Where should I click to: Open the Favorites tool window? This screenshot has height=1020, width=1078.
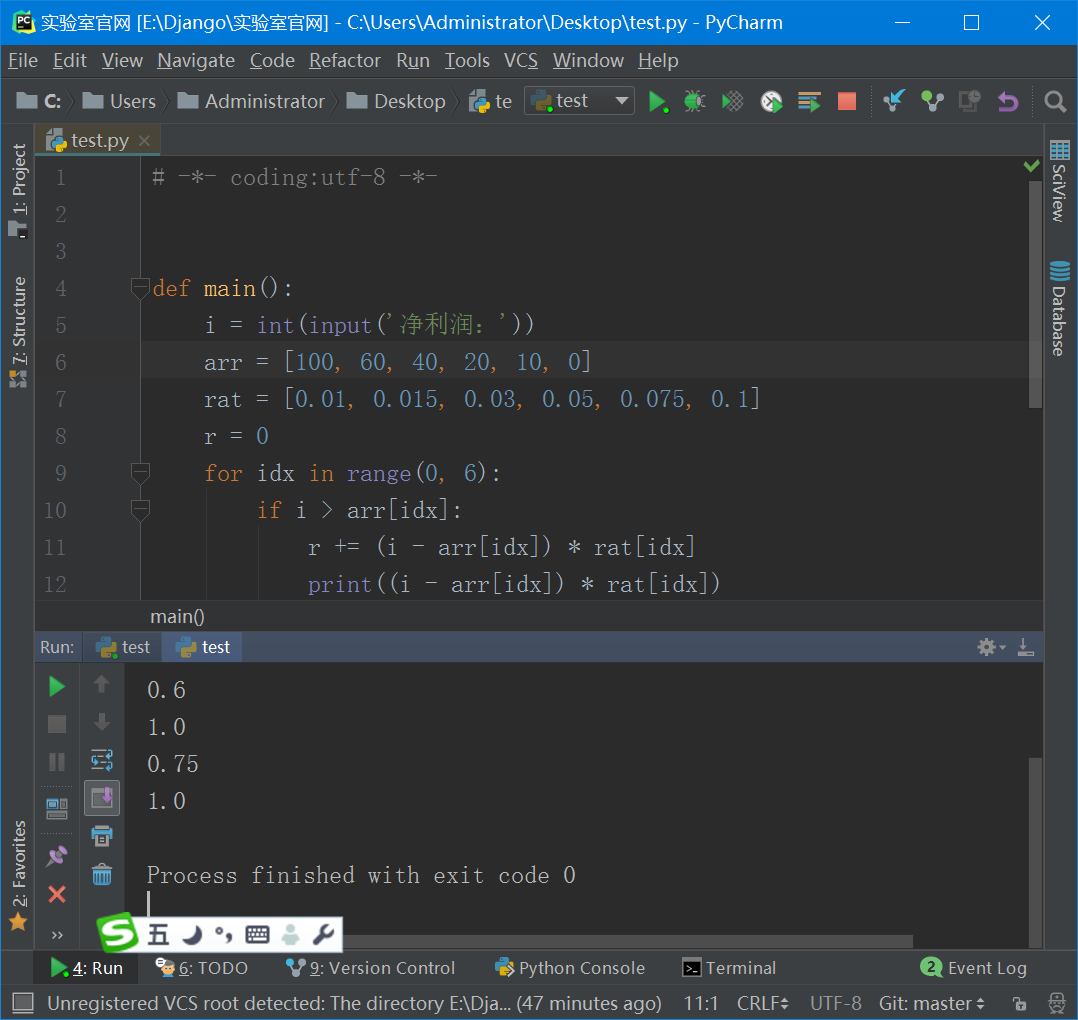(18, 874)
